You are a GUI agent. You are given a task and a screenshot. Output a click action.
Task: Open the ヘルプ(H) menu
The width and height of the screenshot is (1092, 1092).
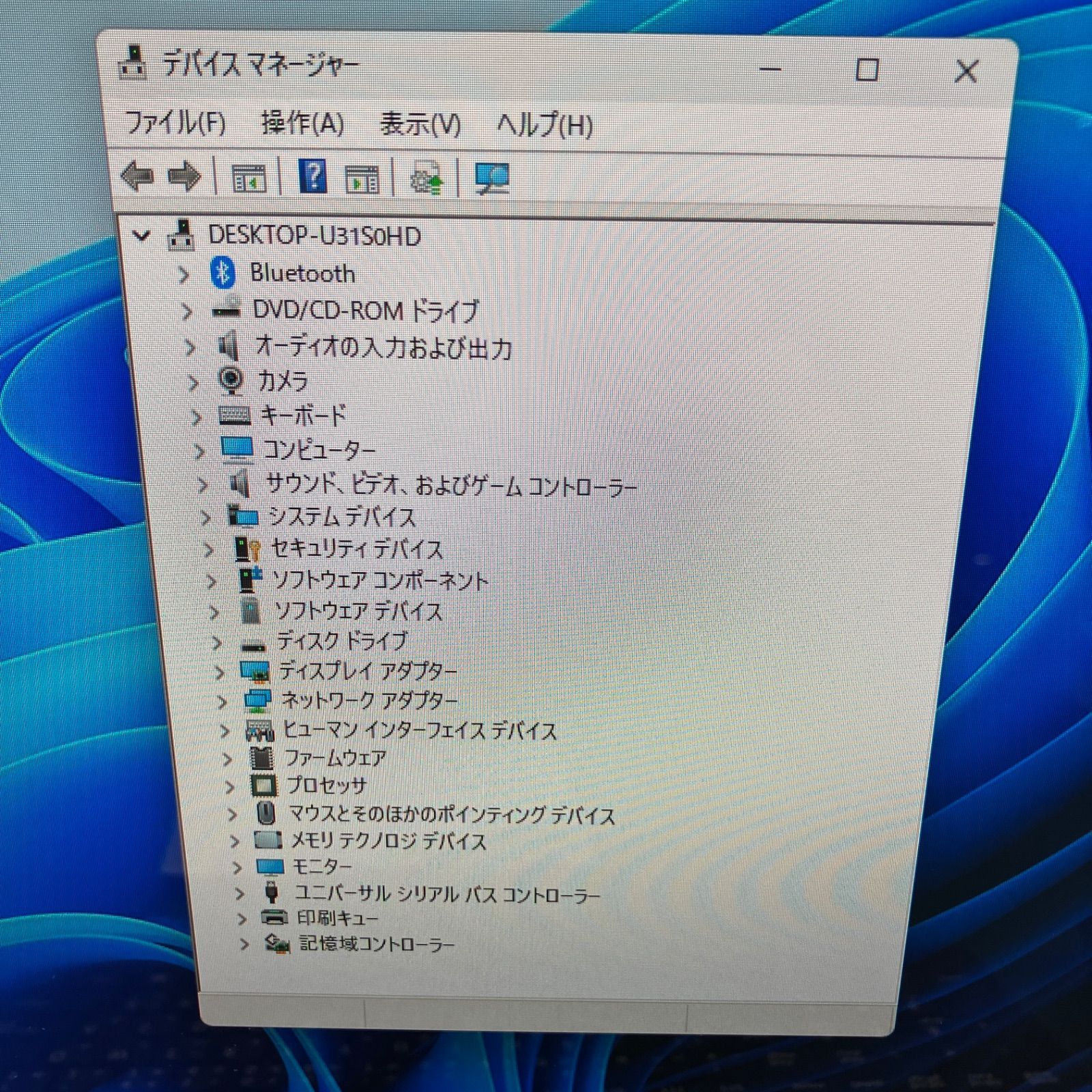click(x=544, y=126)
